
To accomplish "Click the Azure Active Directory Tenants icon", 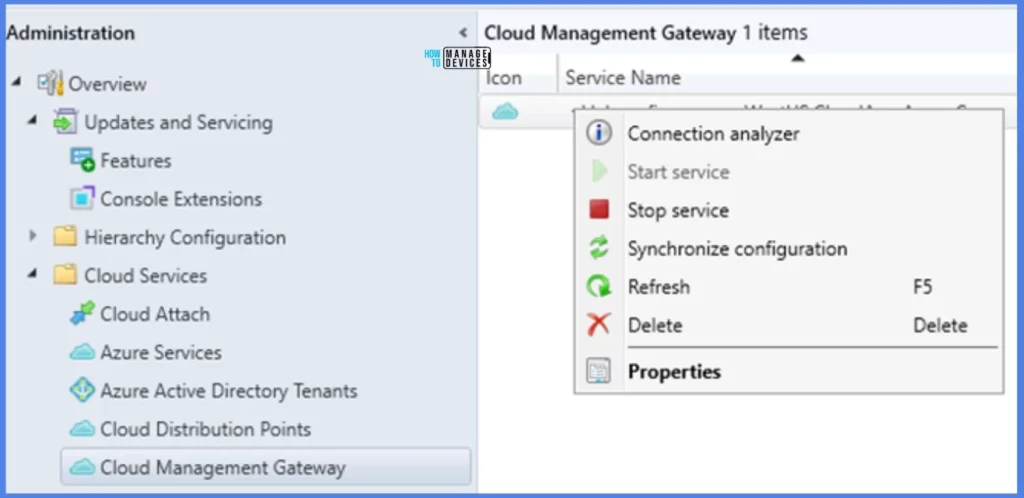I will point(82,390).
